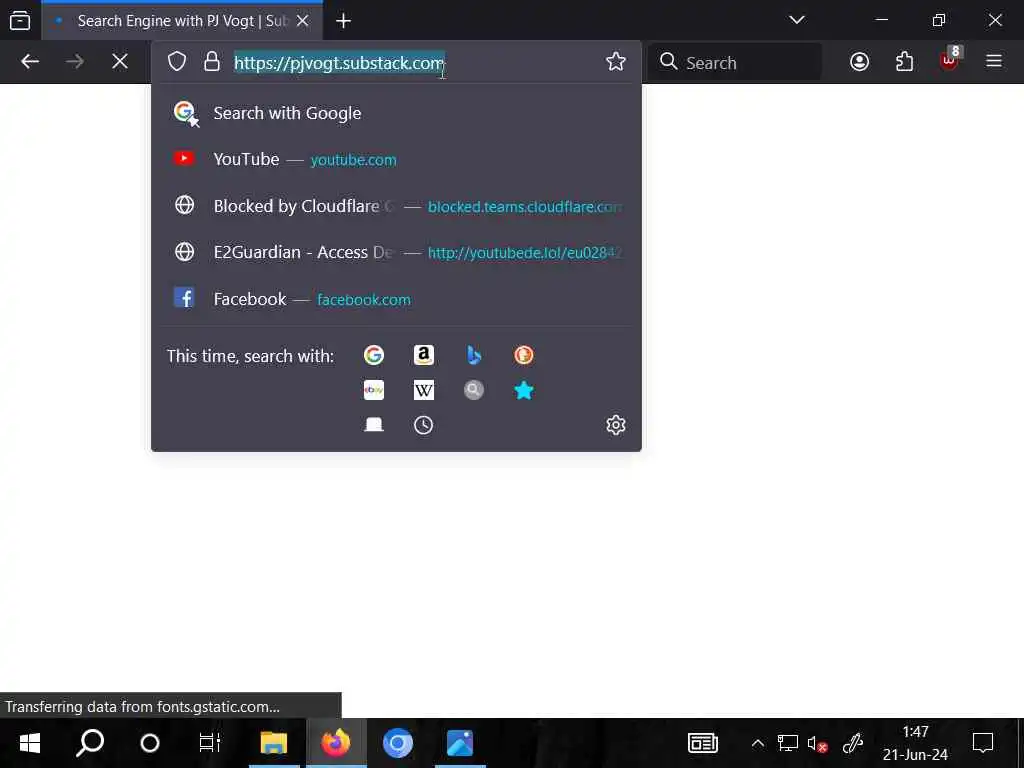1024x768 pixels.
Task: Search bookmarks with the blue star icon
Action: (524, 391)
